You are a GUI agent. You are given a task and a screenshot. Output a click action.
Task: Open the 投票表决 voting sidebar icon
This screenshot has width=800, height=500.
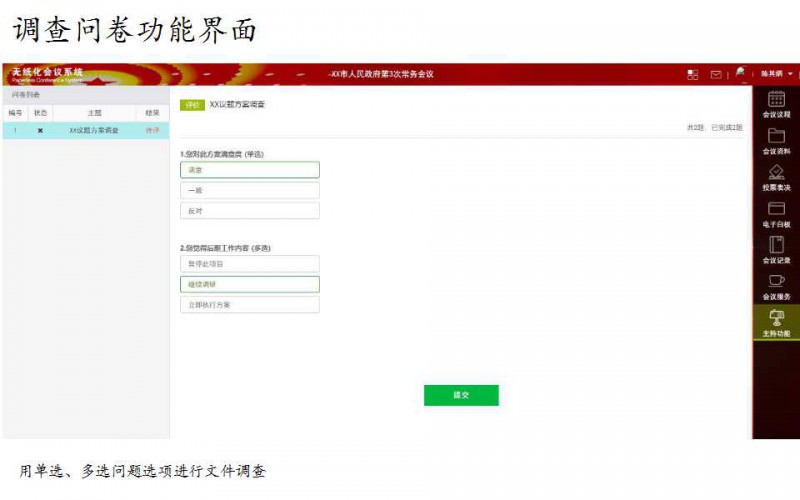(776, 178)
